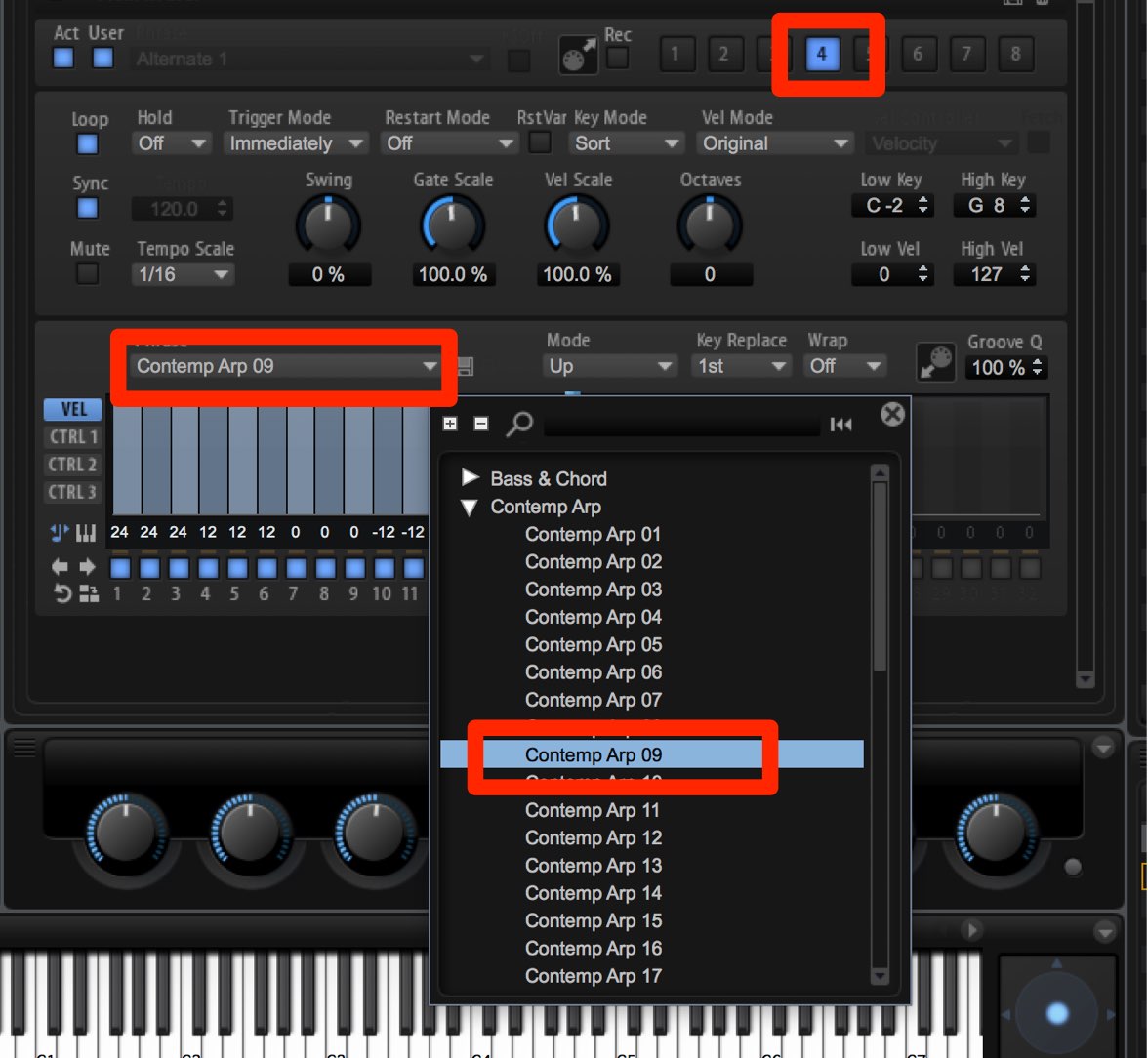Click the Low Key stepper arrows
Image resolution: width=1148 pixels, height=1058 pixels.
click(x=923, y=205)
